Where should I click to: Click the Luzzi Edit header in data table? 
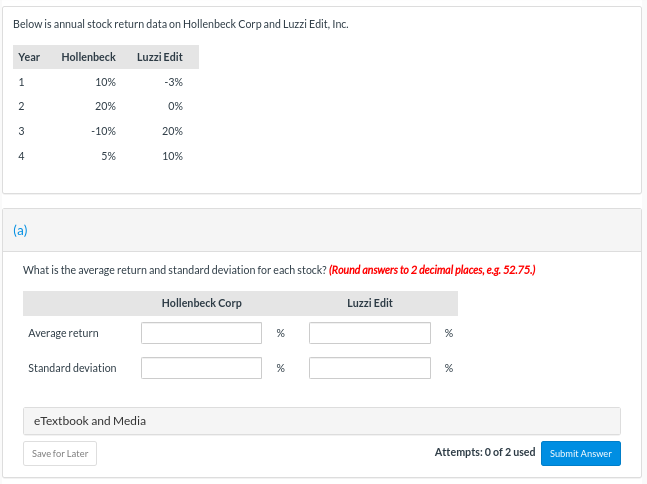point(160,57)
